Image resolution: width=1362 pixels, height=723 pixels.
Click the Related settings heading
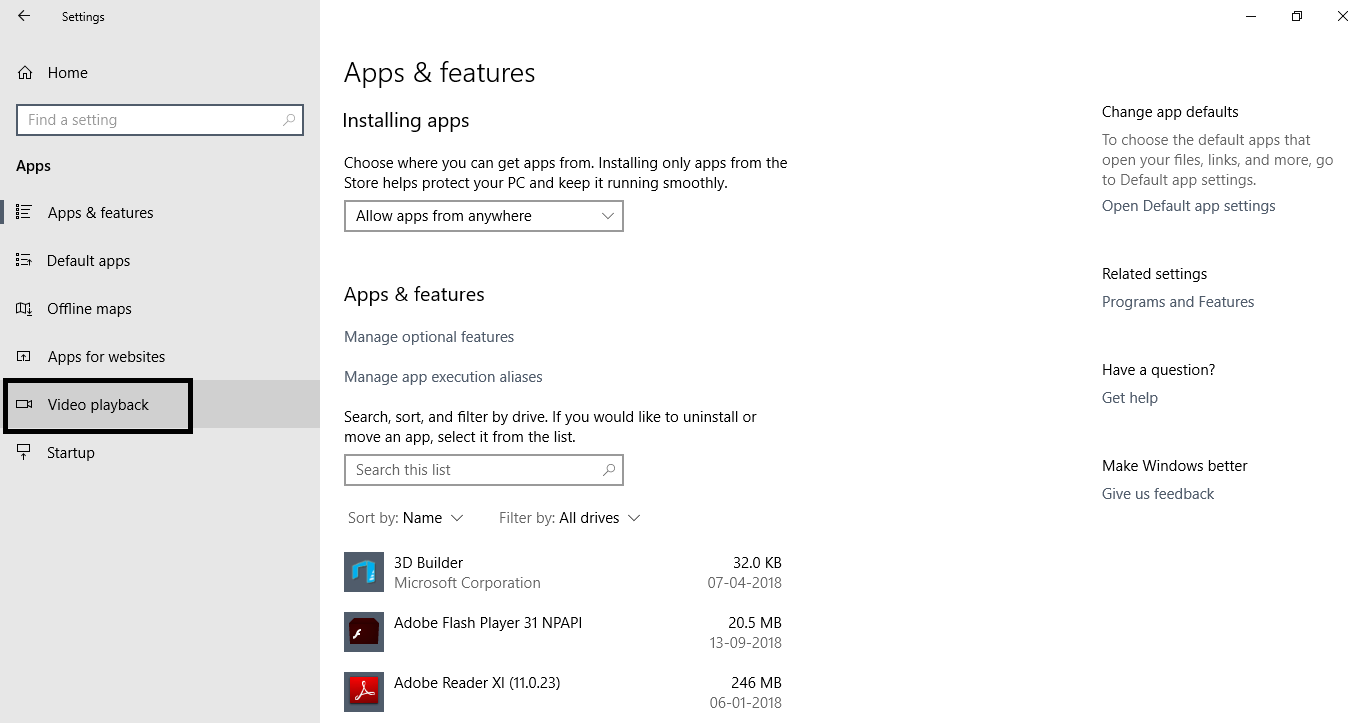click(x=1154, y=274)
